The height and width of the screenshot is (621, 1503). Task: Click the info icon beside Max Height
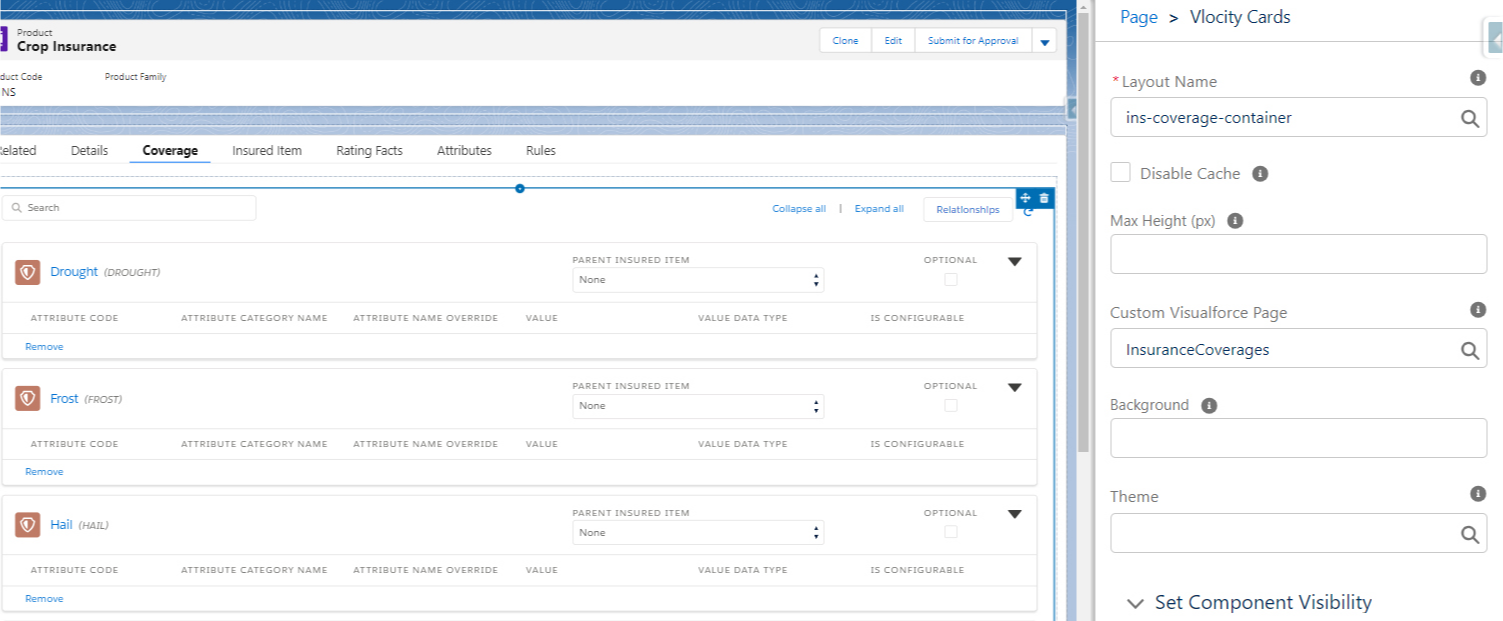(1234, 220)
